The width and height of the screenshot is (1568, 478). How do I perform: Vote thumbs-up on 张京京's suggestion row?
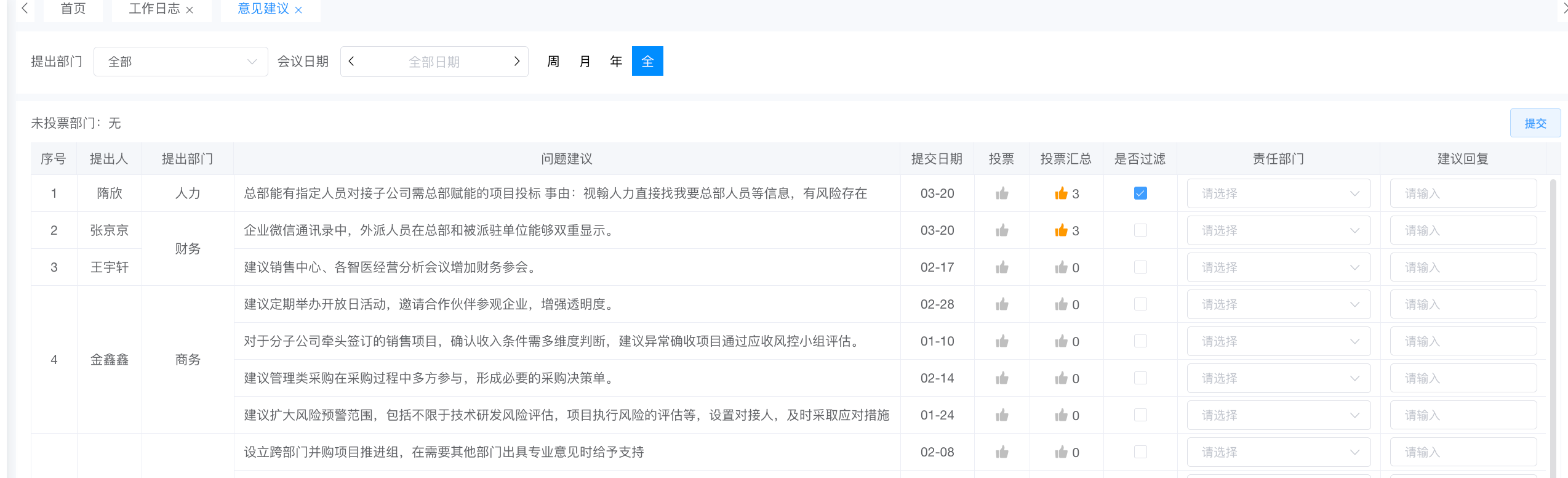tap(1002, 230)
